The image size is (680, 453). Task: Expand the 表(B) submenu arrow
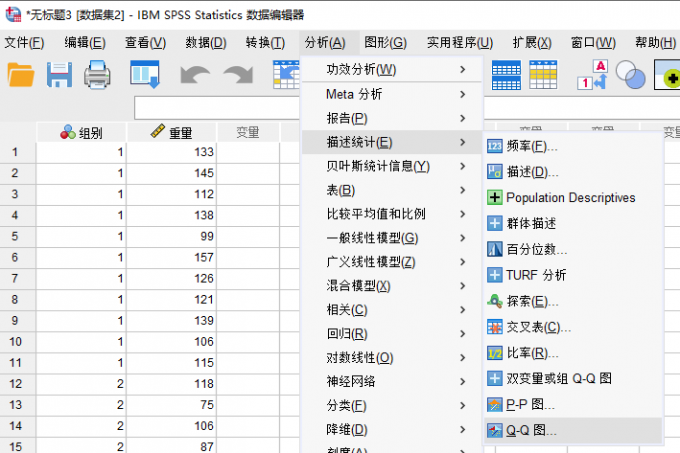pyautogui.click(x=463, y=190)
